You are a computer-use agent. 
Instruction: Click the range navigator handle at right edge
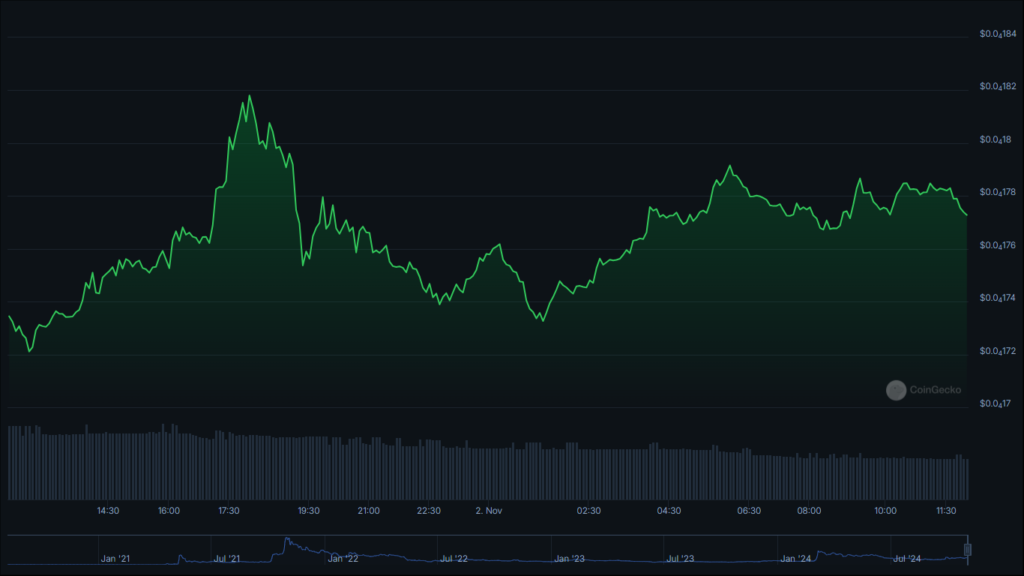coord(967,549)
